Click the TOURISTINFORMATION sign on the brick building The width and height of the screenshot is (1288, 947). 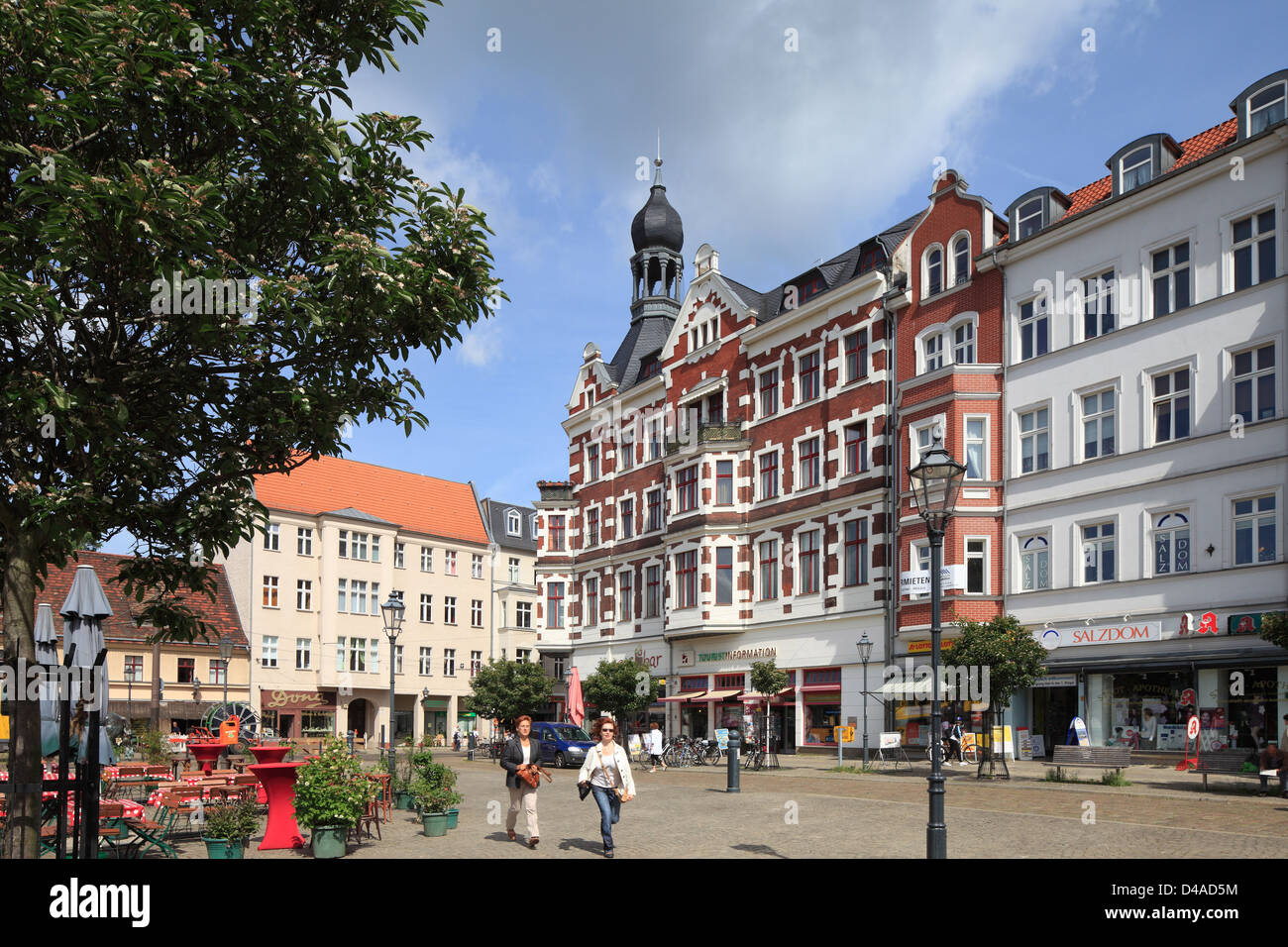point(736,655)
